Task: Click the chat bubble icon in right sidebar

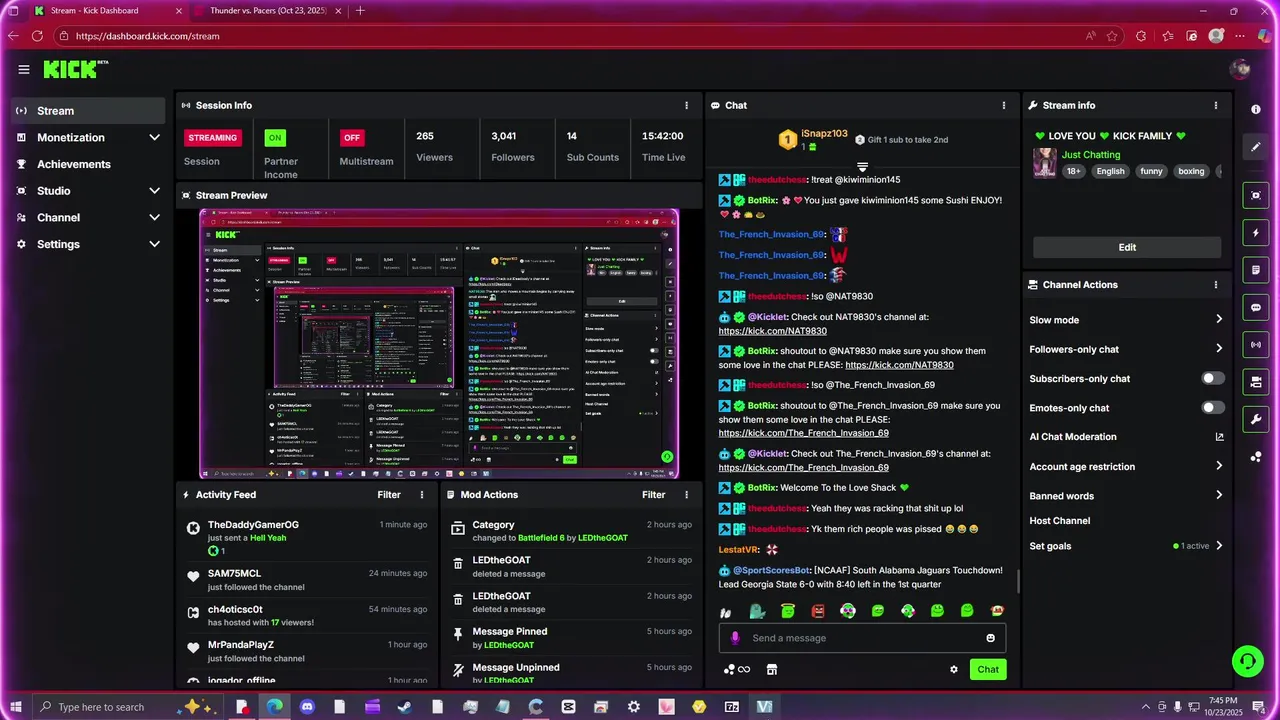Action: click(x=1256, y=308)
